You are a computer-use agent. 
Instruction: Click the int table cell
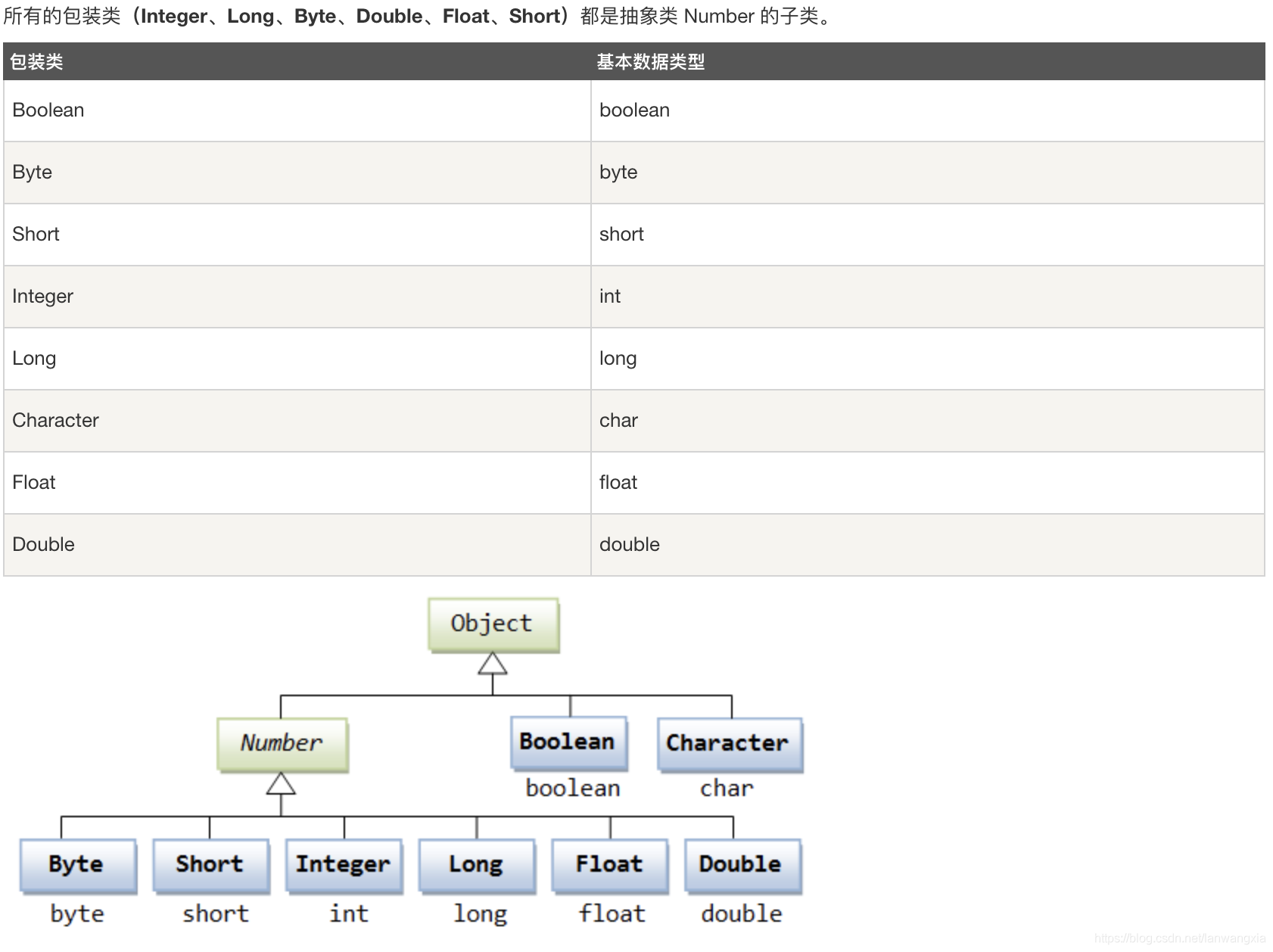pos(927,297)
